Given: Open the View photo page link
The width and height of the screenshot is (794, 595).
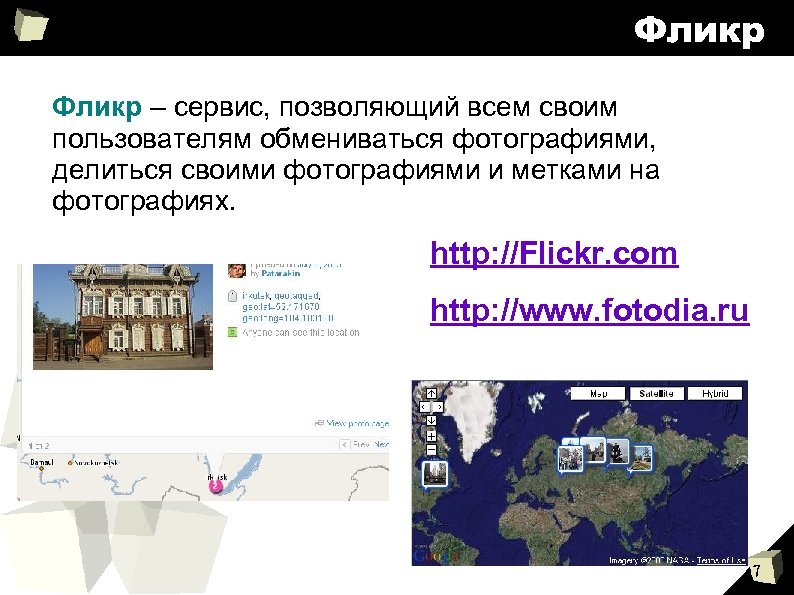Looking at the screenshot, I should (x=358, y=423).
